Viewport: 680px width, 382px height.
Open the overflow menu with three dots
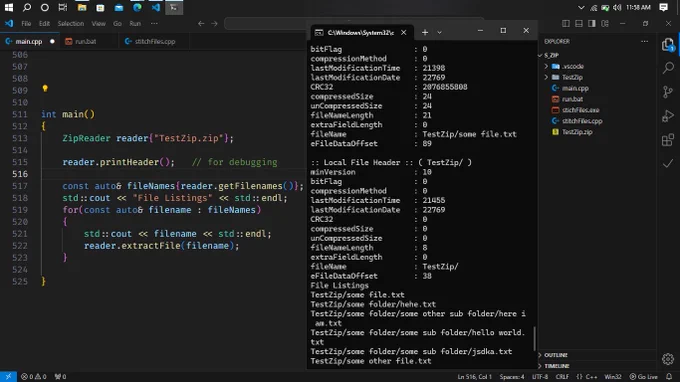[x=154, y=23]
